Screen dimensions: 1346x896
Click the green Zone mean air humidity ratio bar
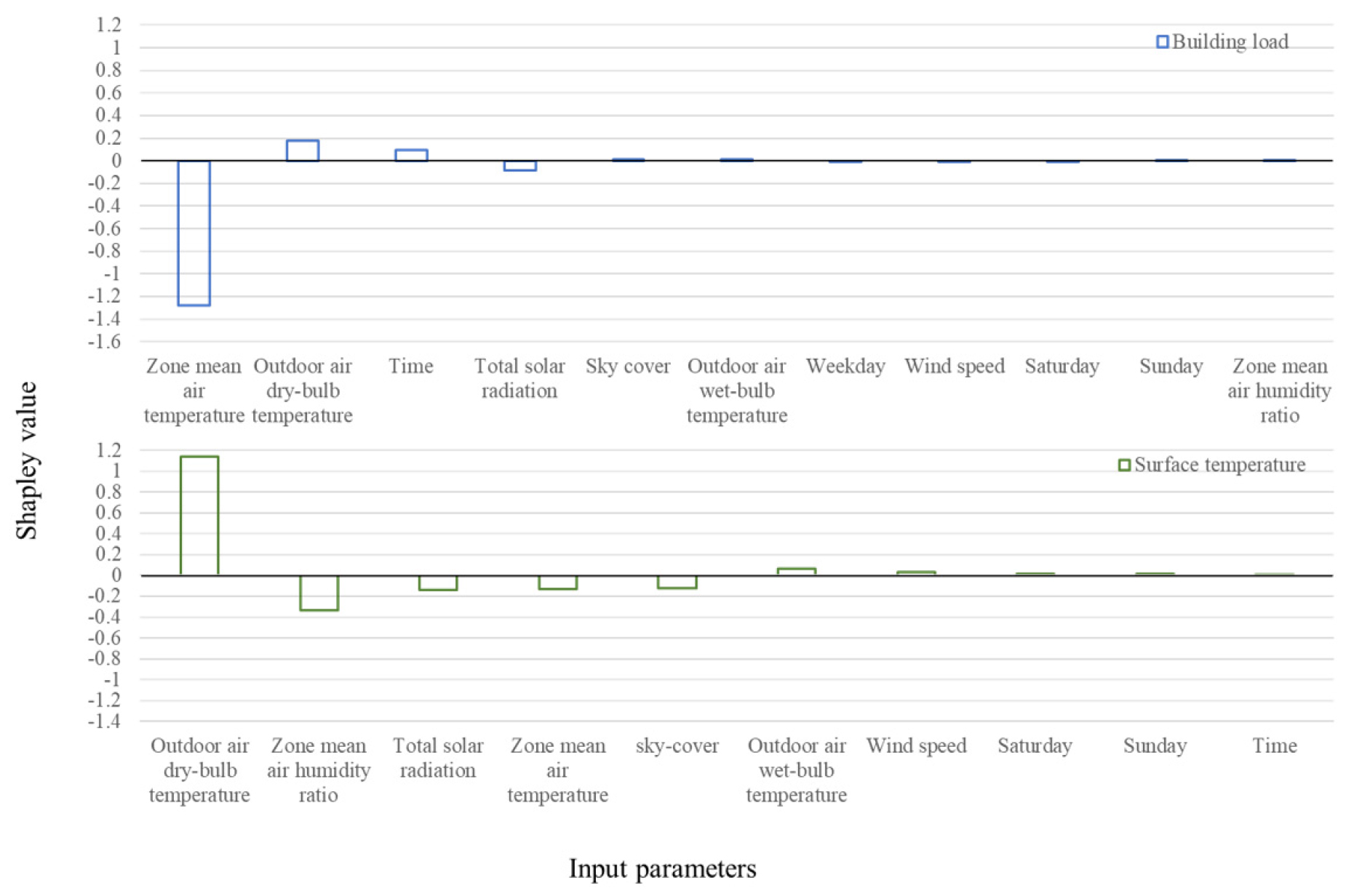click(319, 593)
